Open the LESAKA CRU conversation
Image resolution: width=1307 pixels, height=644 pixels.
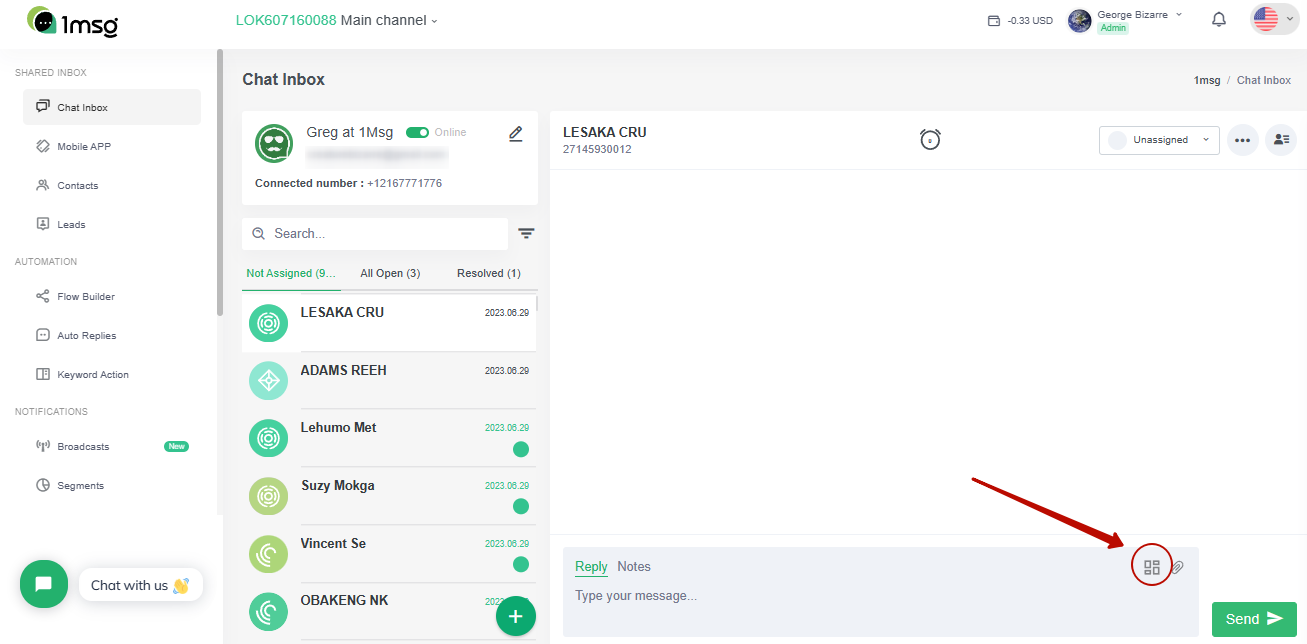coord(389,323)
